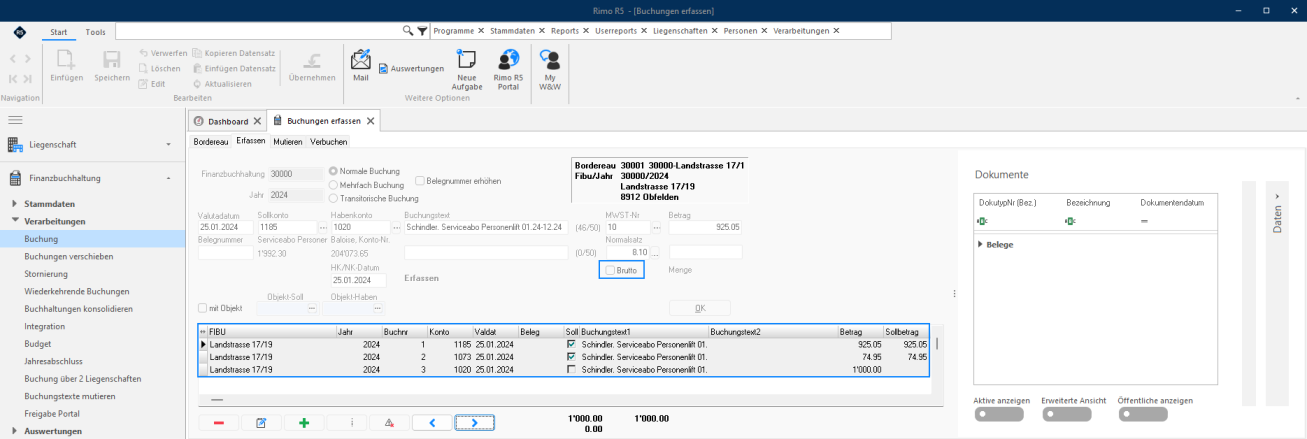Screen dimensions: 1307x439
Task: Open Jahresabschluss in the sidebar
Action: [x=52, y=361]
